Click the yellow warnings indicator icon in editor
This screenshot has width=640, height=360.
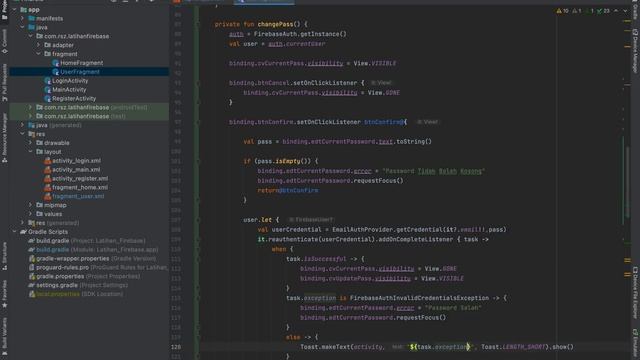[559, 11]
